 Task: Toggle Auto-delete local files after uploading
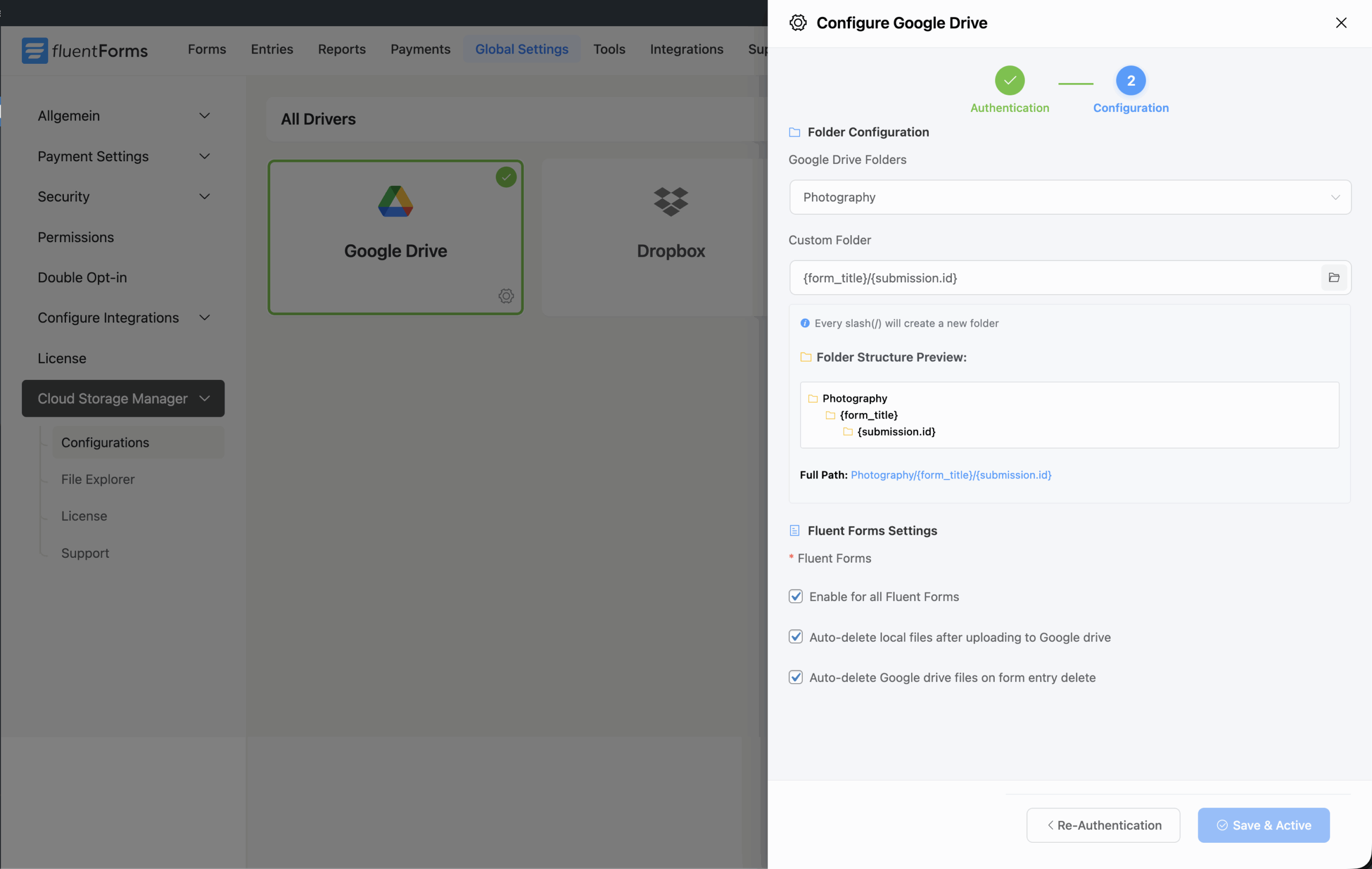point(795,636)
